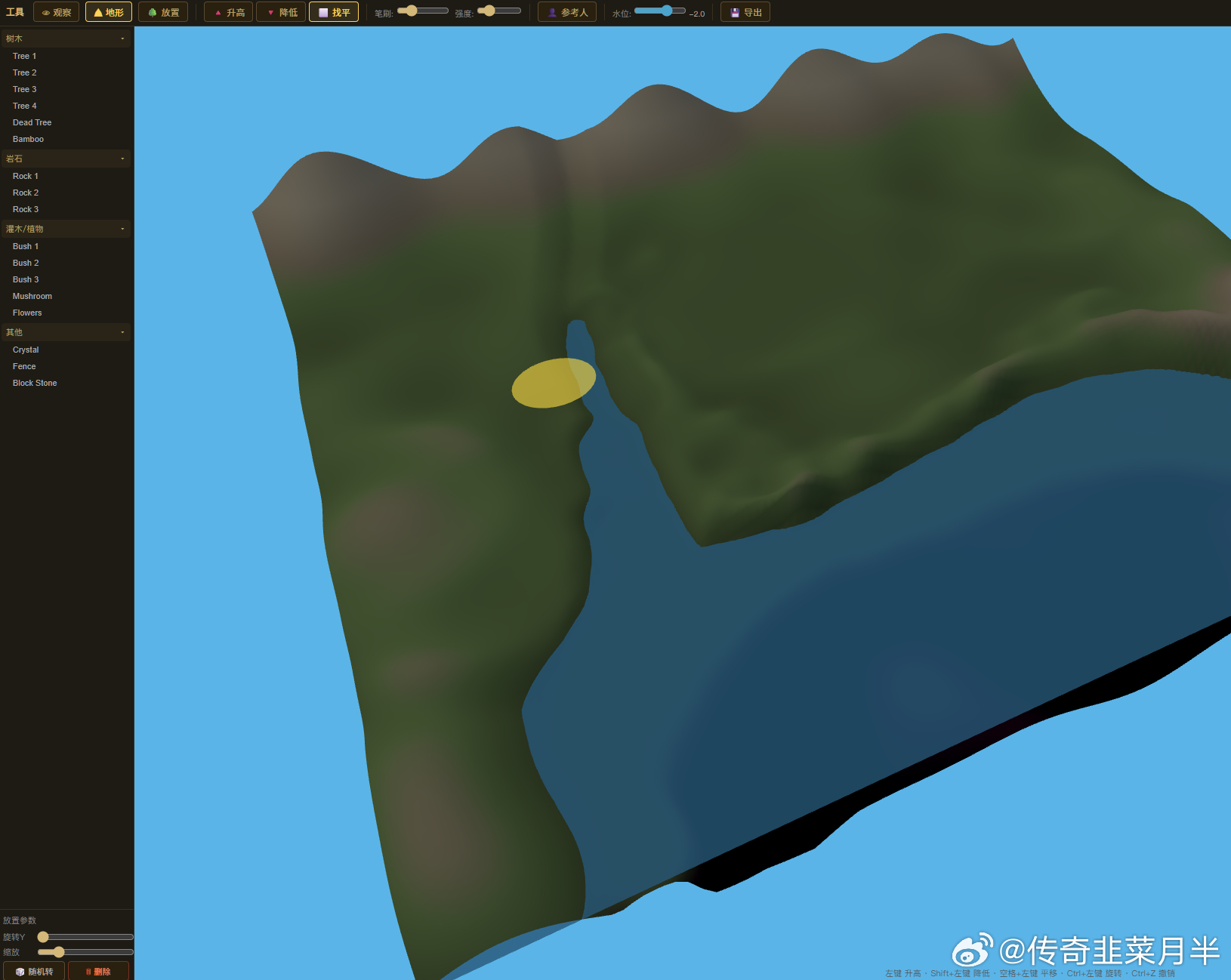
Task: Collapse the 其他 others category
Action: 66,332
